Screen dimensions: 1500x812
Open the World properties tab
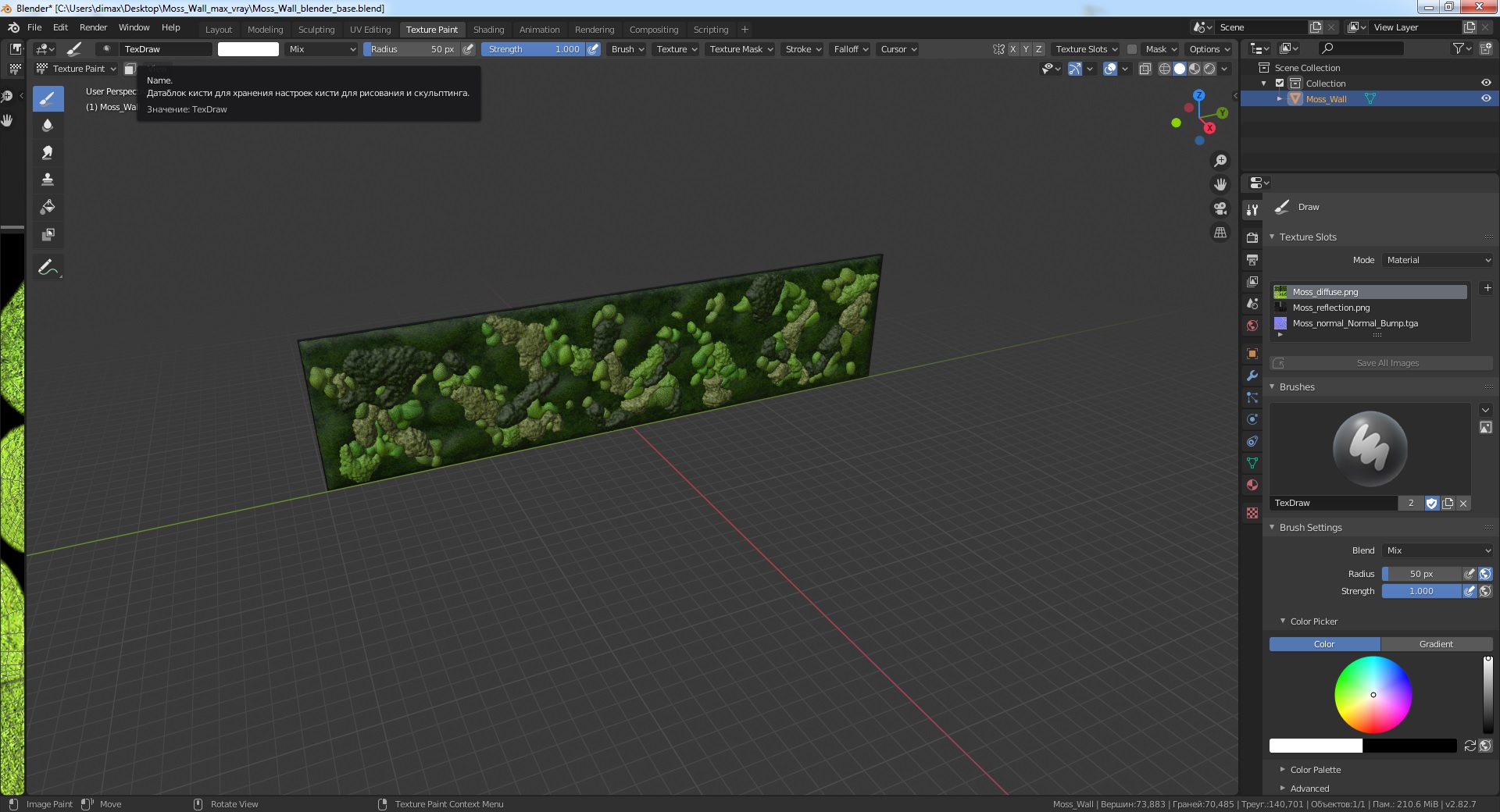point(1252,326)
